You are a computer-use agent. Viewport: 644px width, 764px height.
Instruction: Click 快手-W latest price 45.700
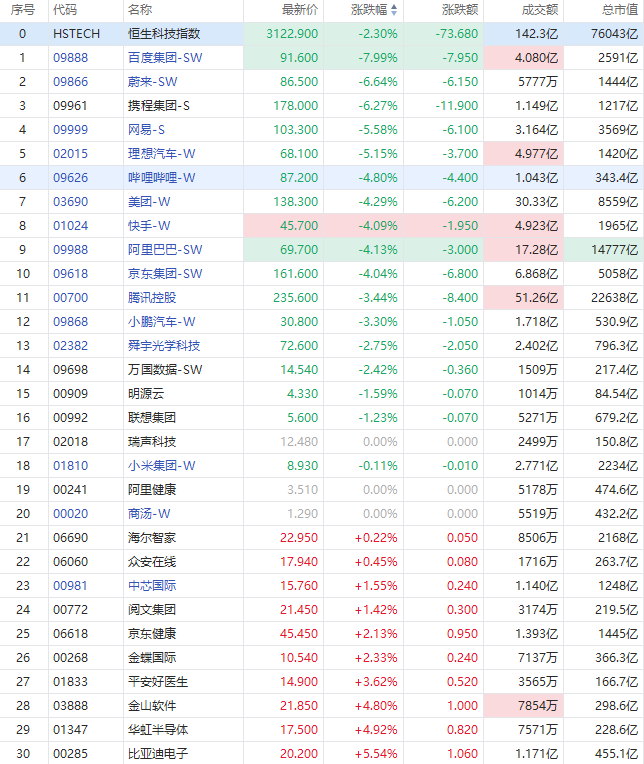coord(299,226)
